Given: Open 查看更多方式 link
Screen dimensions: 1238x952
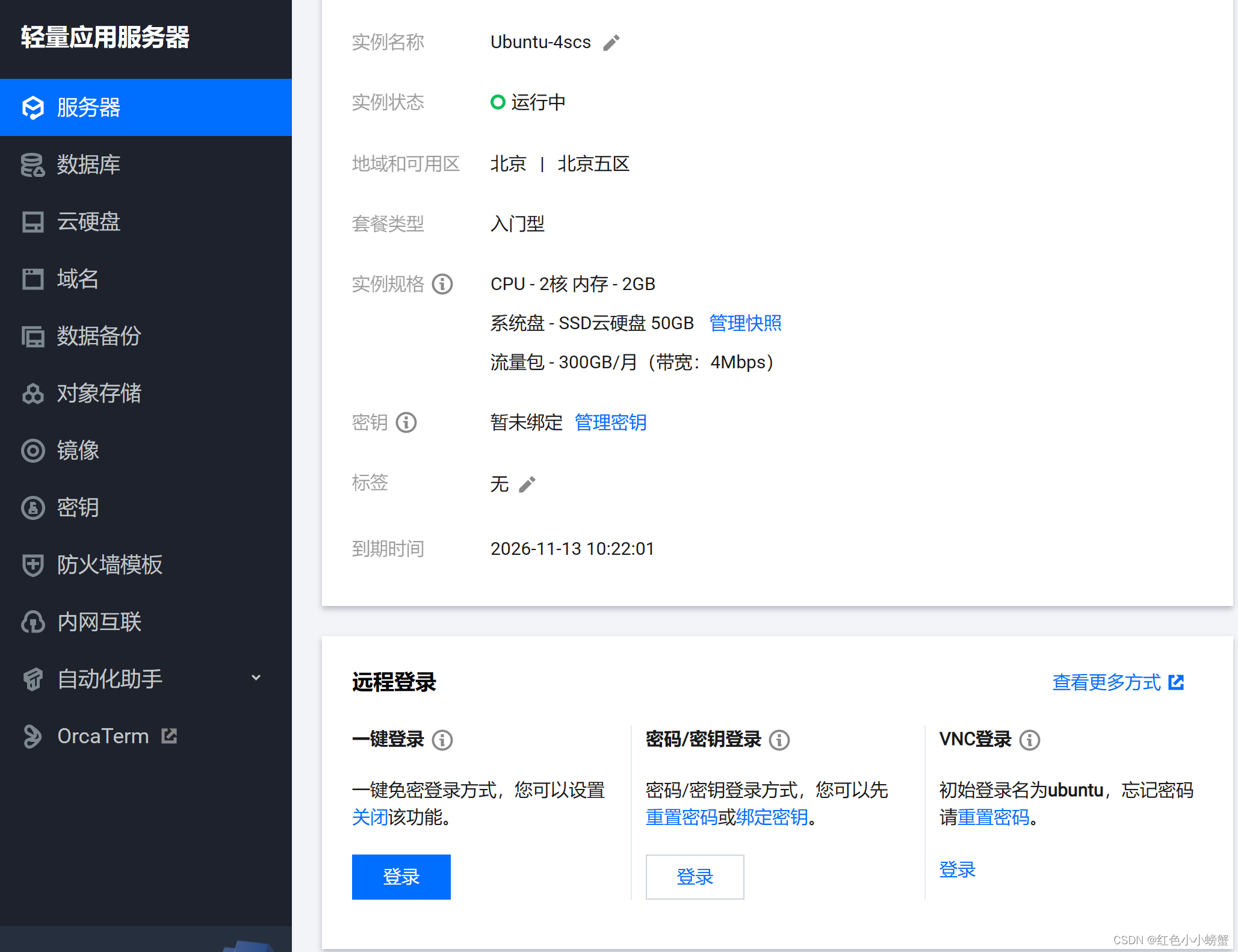Looking at the screenshot, I should click(1106, 682).
